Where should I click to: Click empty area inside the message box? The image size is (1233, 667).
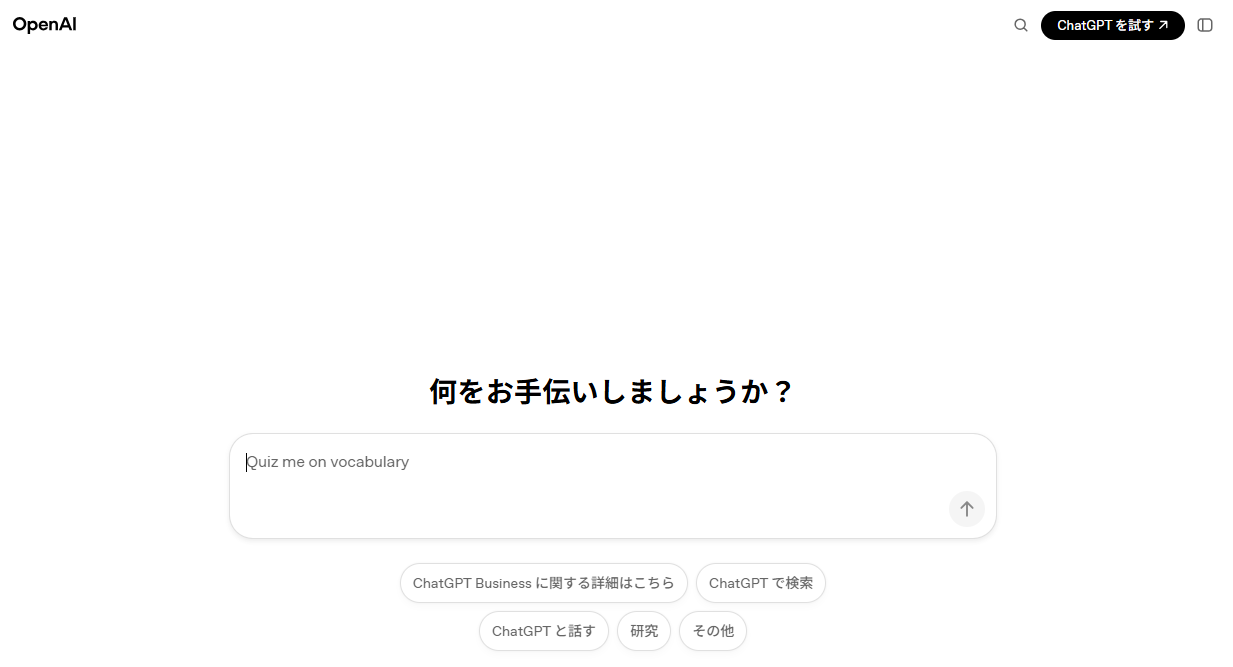click(600, 505)
